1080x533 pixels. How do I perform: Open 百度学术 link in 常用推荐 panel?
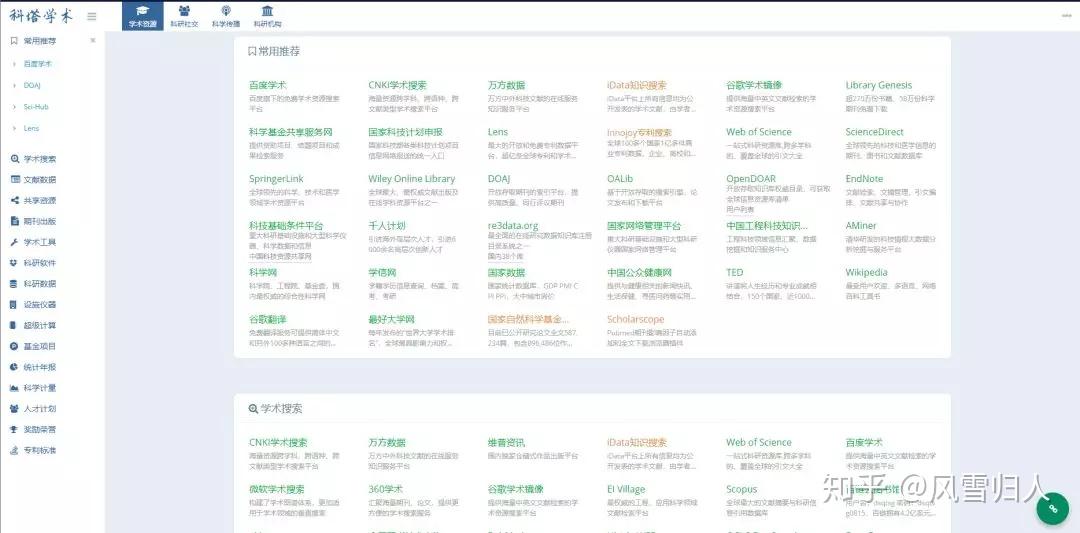[x=268, y=85]
